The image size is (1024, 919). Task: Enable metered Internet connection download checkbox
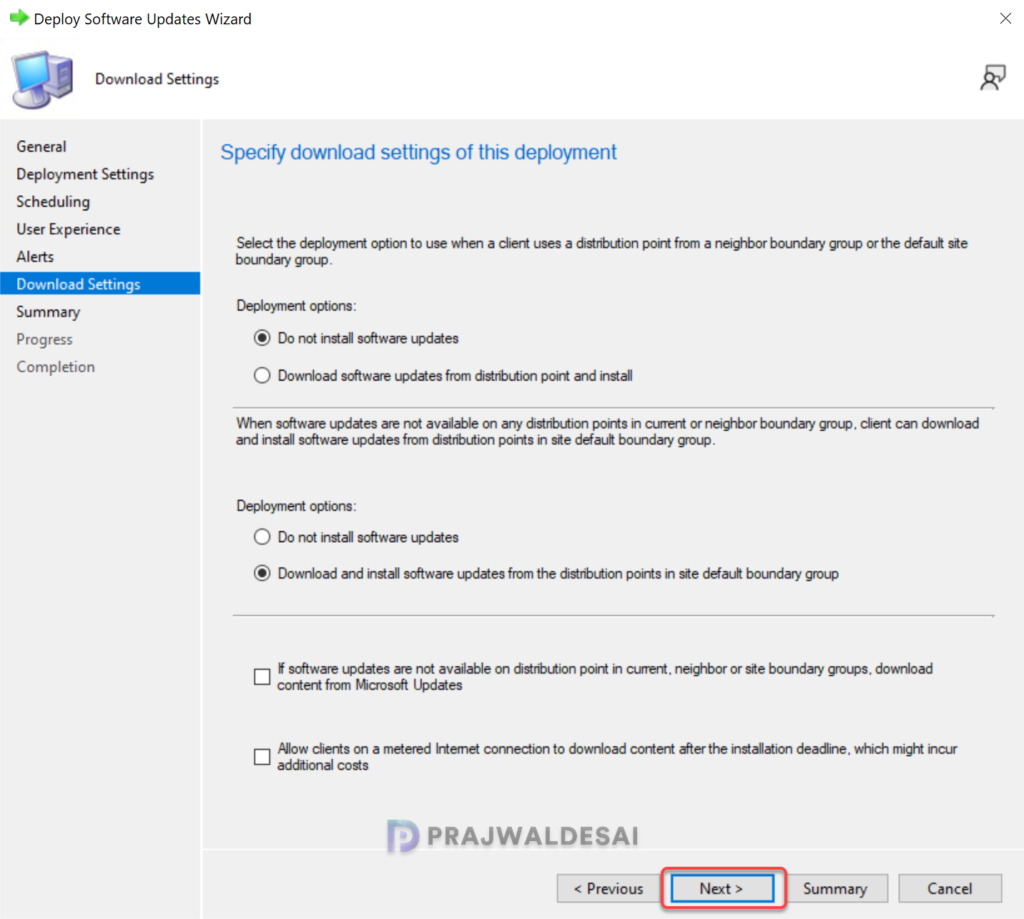pos(262,756)
